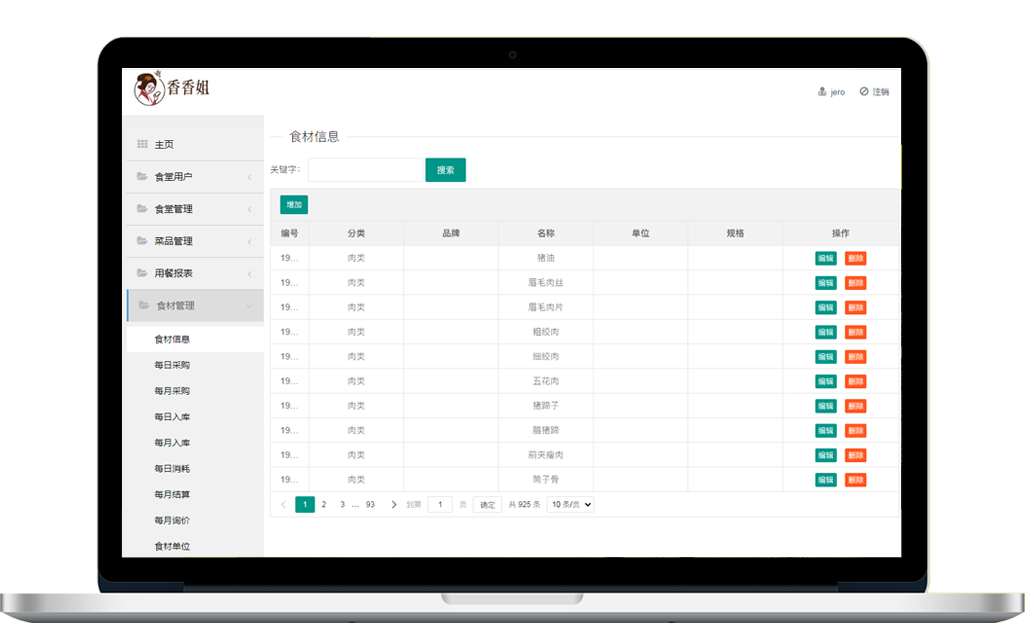Click 删除 for the 腊猪蹄 row
The height and width of the screenshot is (623, 1025).
click(856, 431)
